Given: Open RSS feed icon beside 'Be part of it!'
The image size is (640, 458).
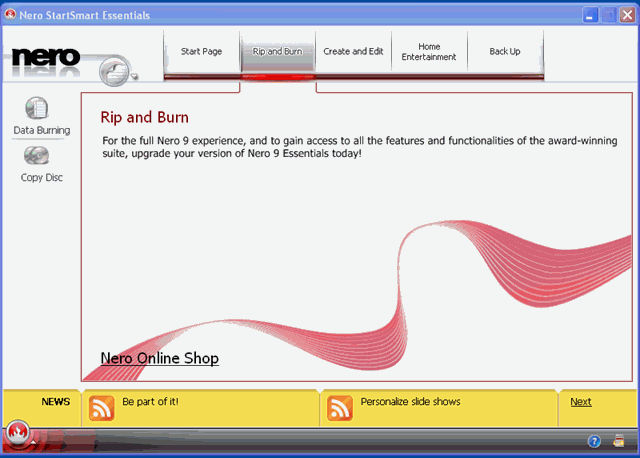Looking at the screenshot, I should (101, 408).
